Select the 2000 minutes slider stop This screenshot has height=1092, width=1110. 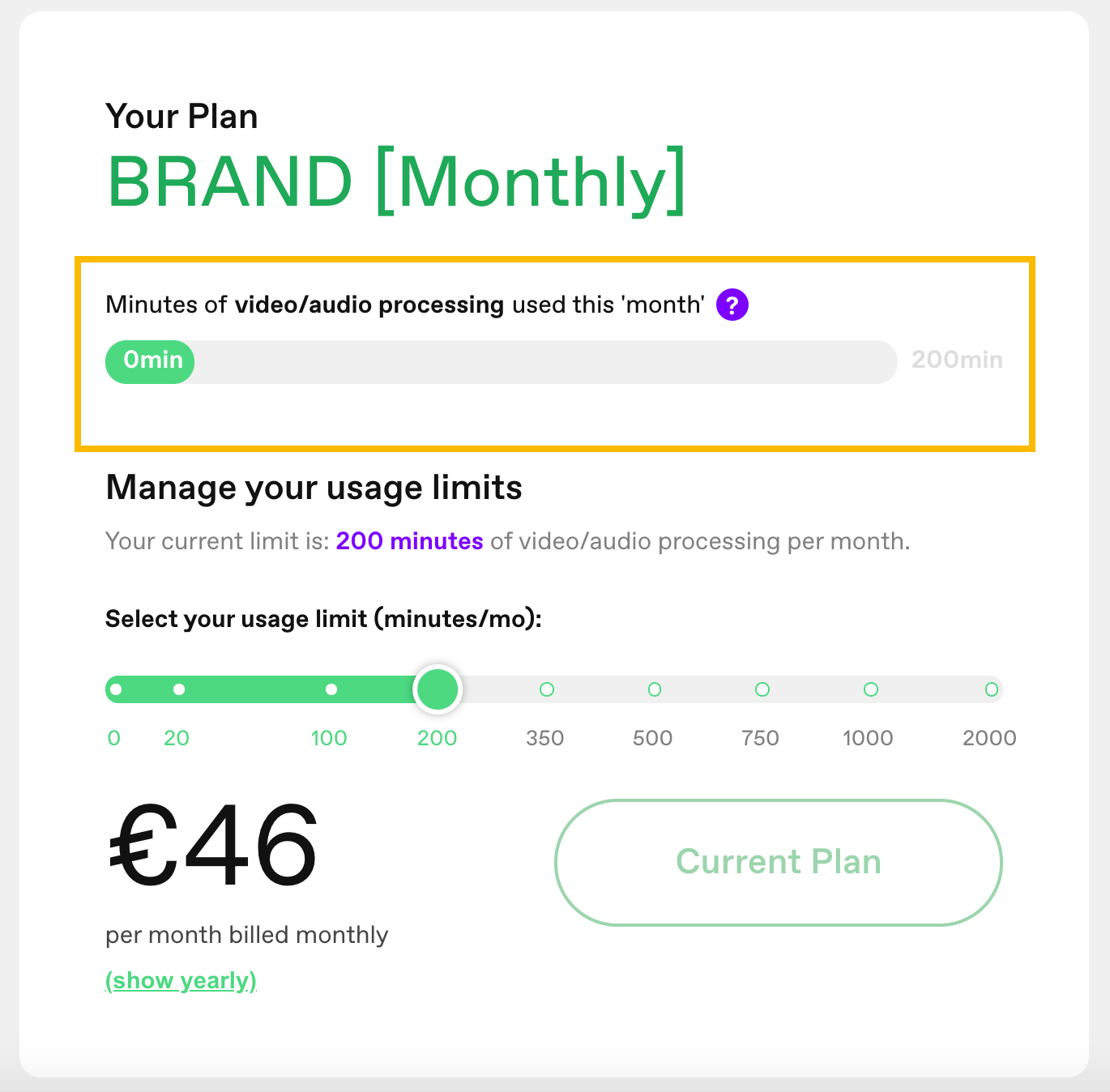pyautogui.click(x=992, y=689)
